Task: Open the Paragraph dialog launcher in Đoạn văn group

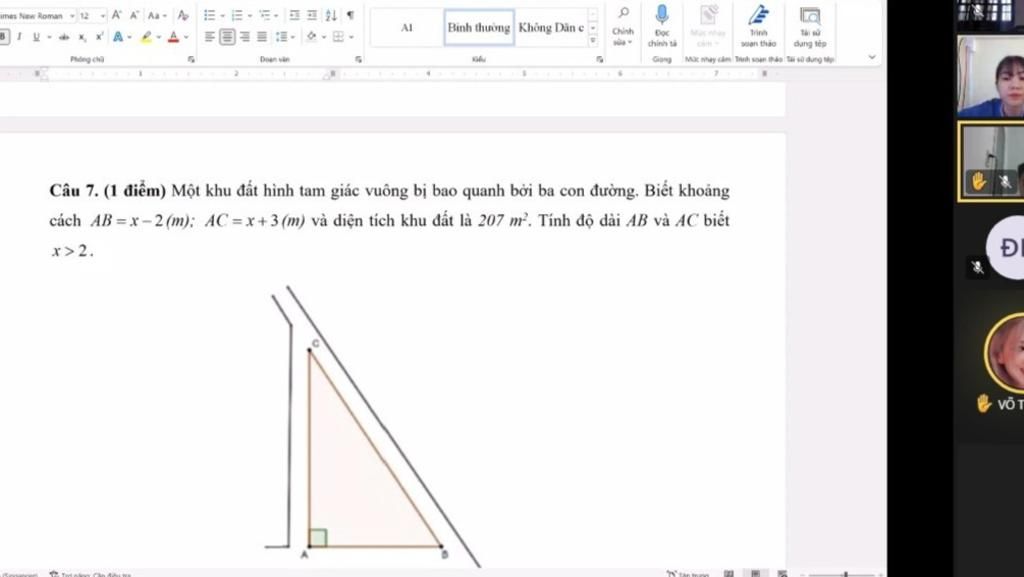Action: [x=358, y=59]
